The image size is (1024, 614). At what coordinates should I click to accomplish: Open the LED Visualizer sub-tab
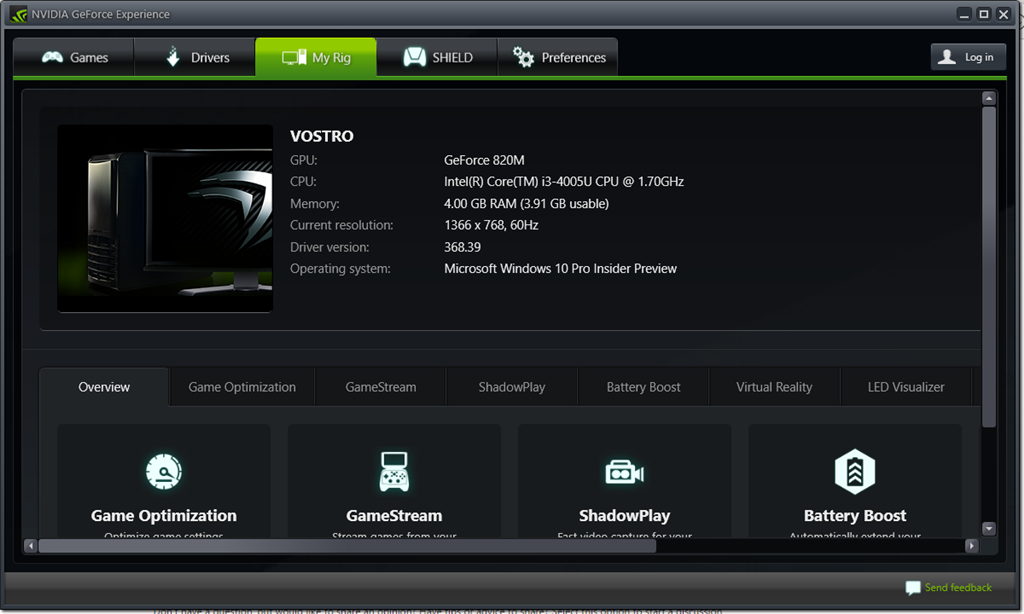[x=906, y=387]
